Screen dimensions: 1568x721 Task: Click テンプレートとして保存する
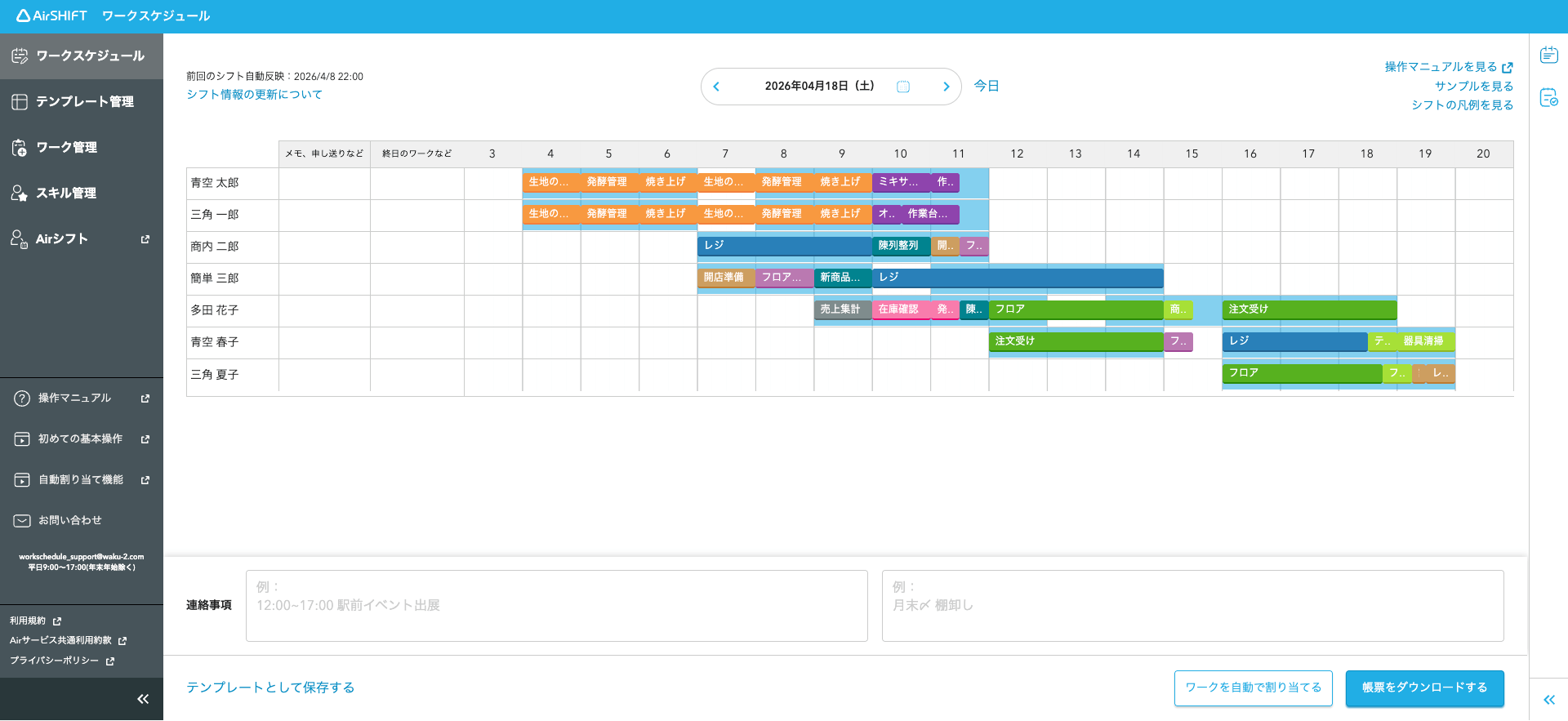[x=270, y=688]
